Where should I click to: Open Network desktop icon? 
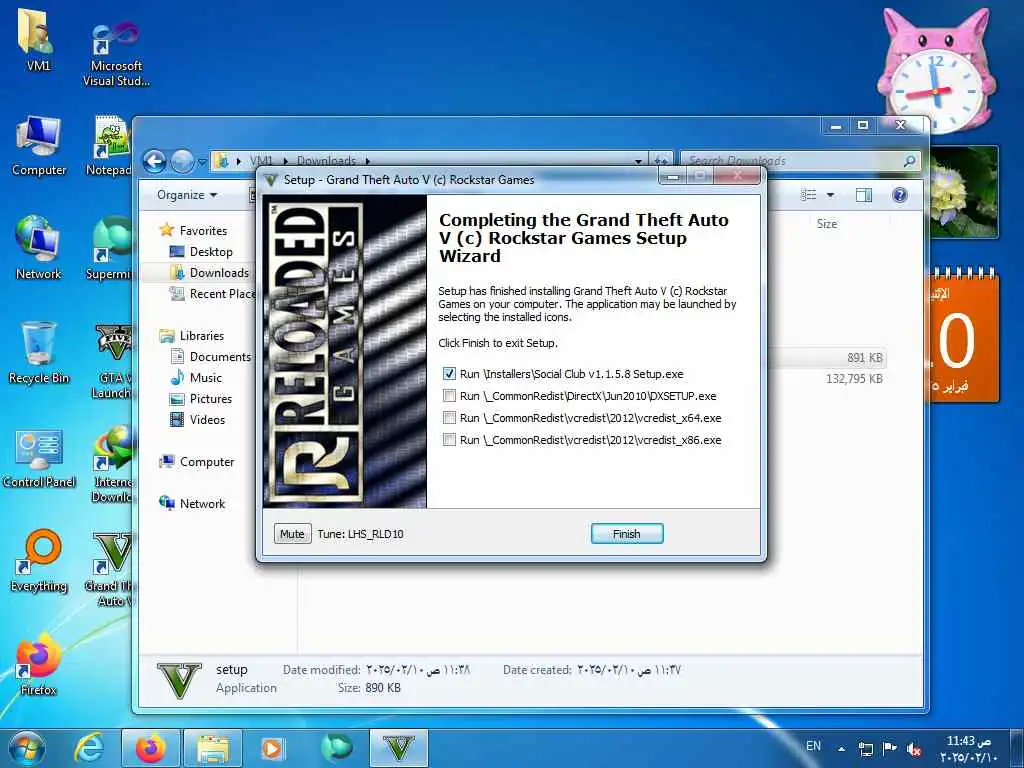click(38, 248)
